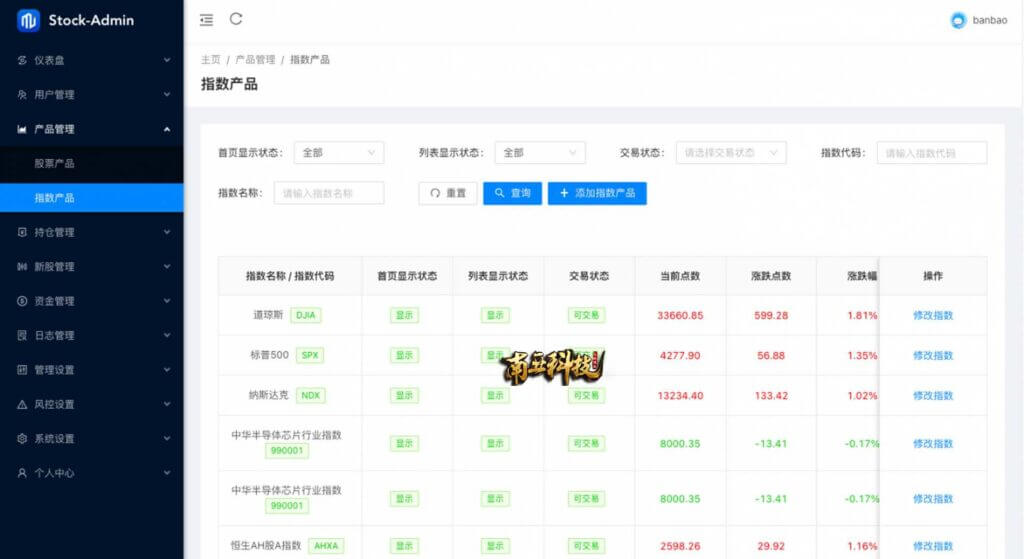Click 修改指数 for 恒生AH股A指数 row
The width and height of the screenshot is (1024, 559).
(933, 546)
